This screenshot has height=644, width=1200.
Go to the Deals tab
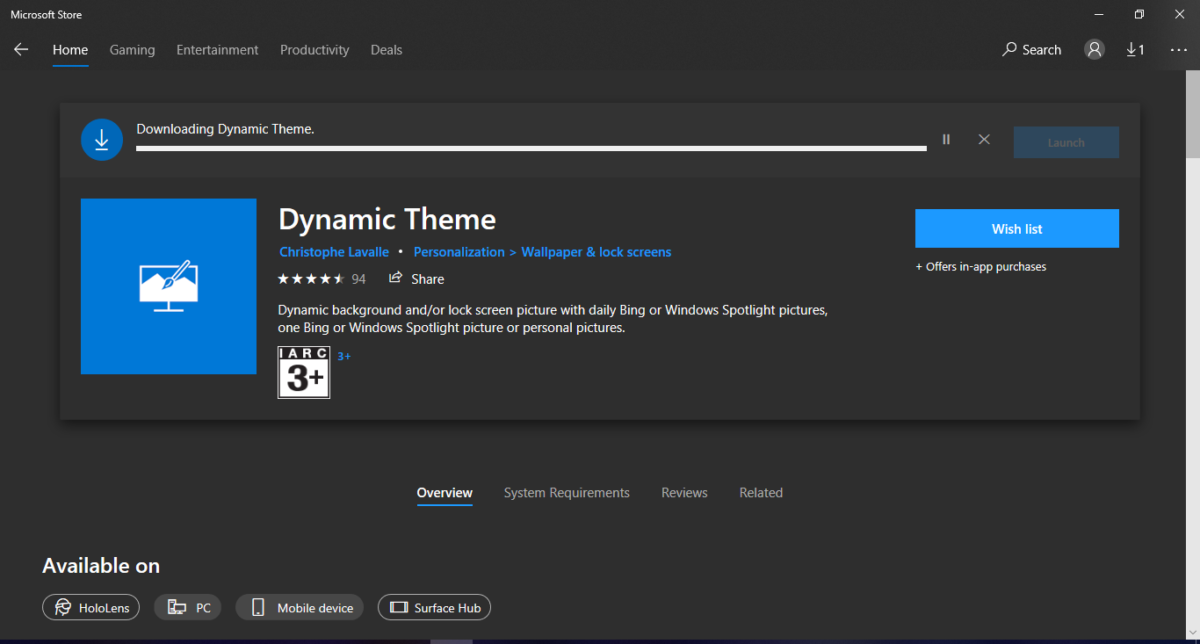point(386,50)
